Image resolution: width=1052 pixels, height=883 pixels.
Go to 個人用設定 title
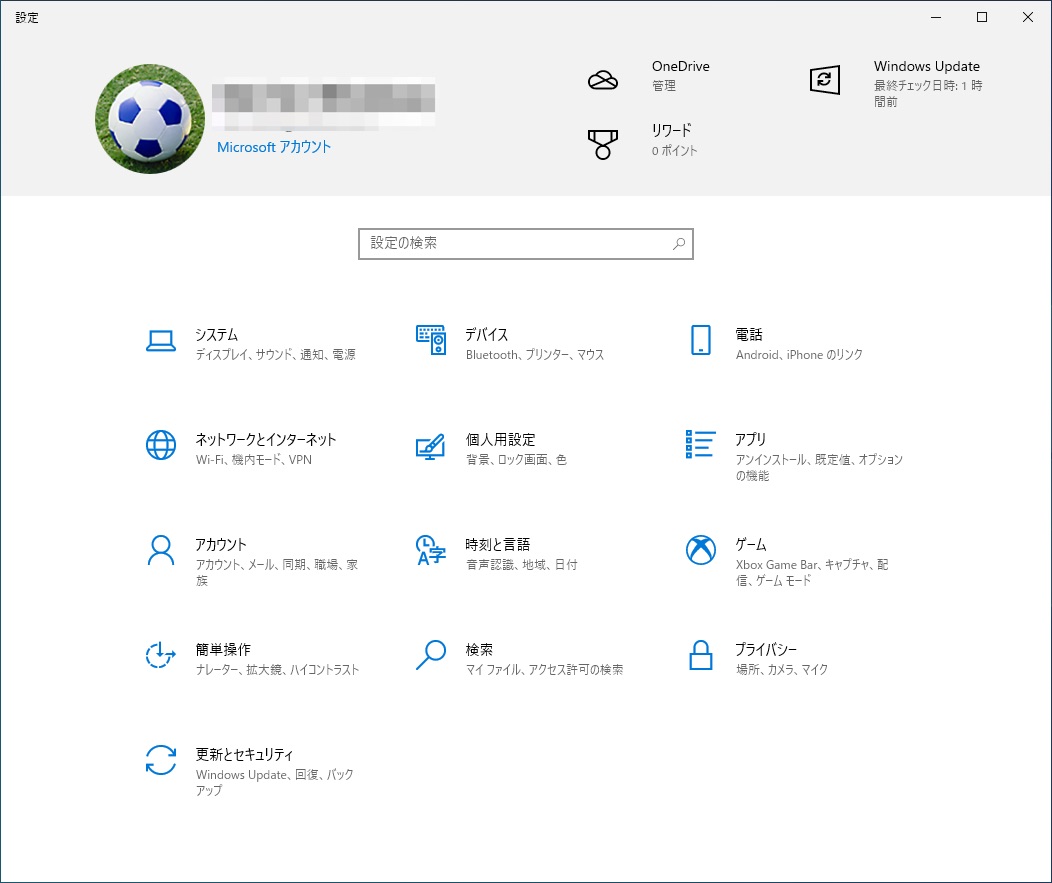coord(501,439)
